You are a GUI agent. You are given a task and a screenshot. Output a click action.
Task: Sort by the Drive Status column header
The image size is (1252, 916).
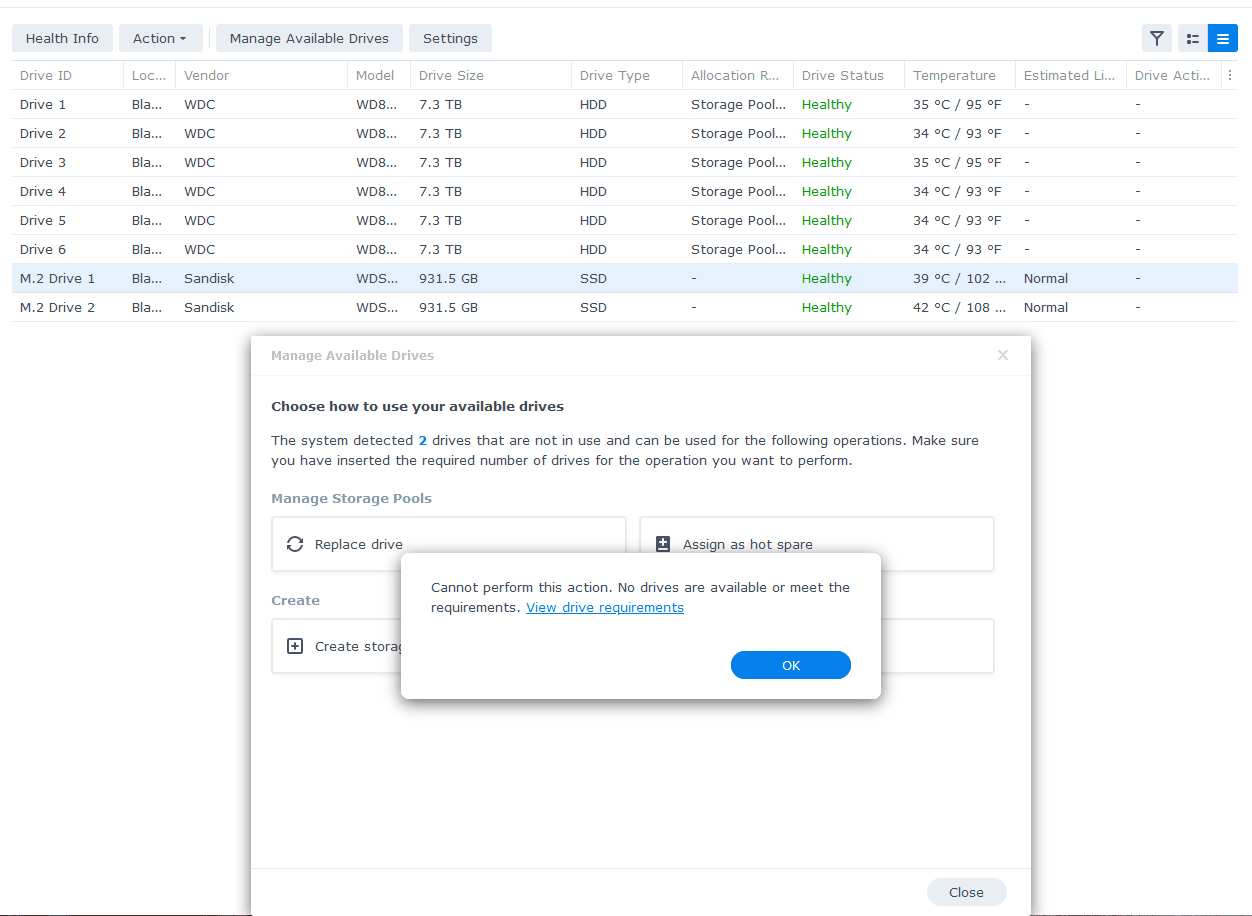coord(848,75)
